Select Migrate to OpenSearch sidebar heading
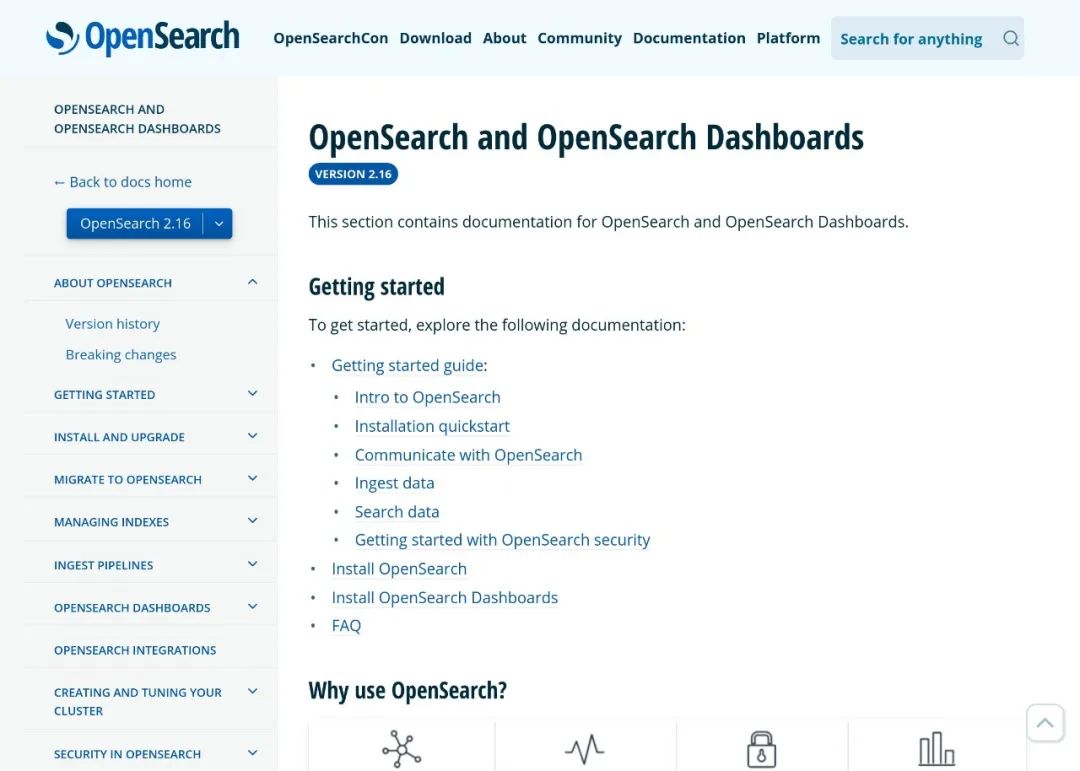1080x771 pixels. (x=127, y=480)
